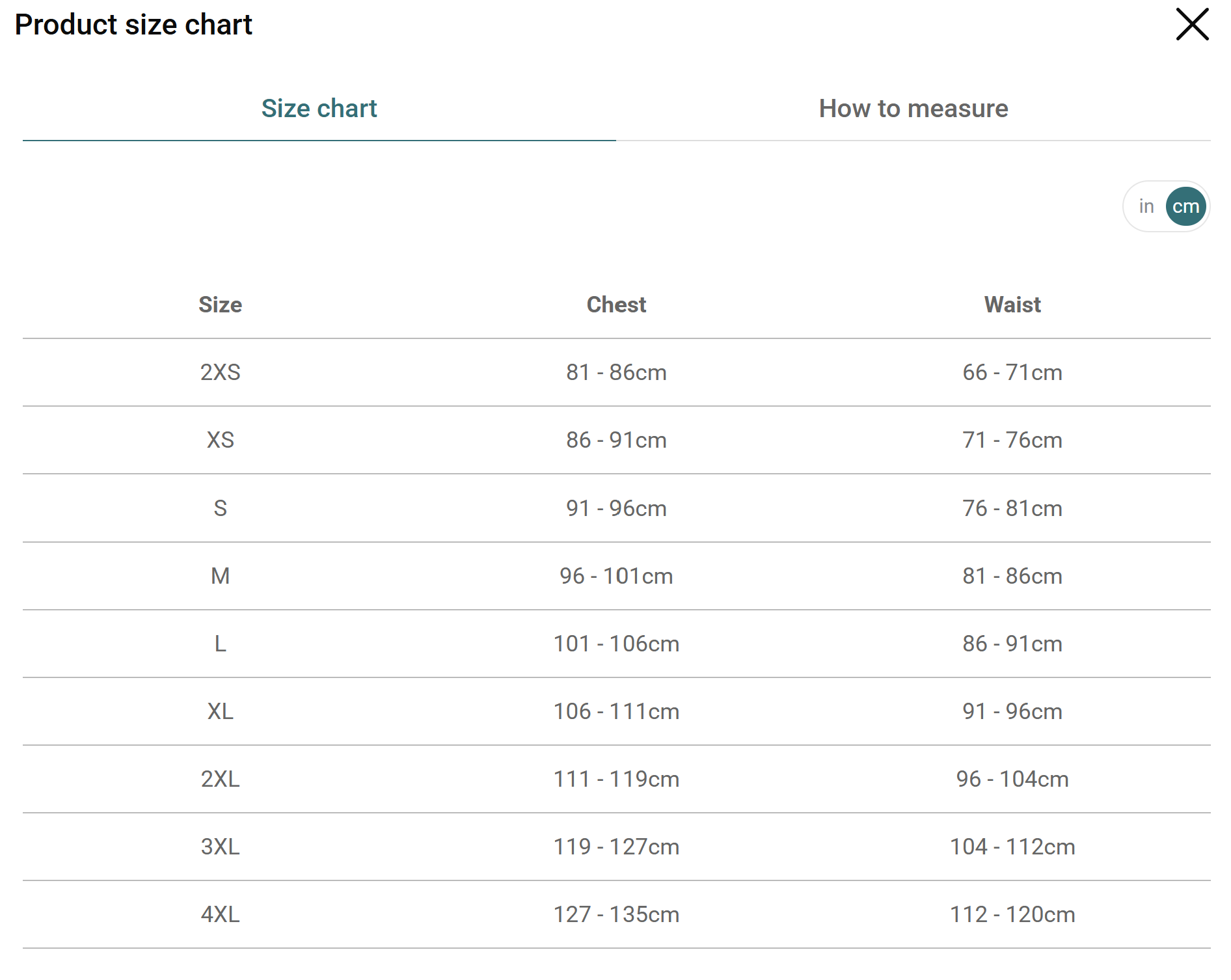Close the product size chart dialog
Screen dimensions: 1231x980
click(1191, 25)
